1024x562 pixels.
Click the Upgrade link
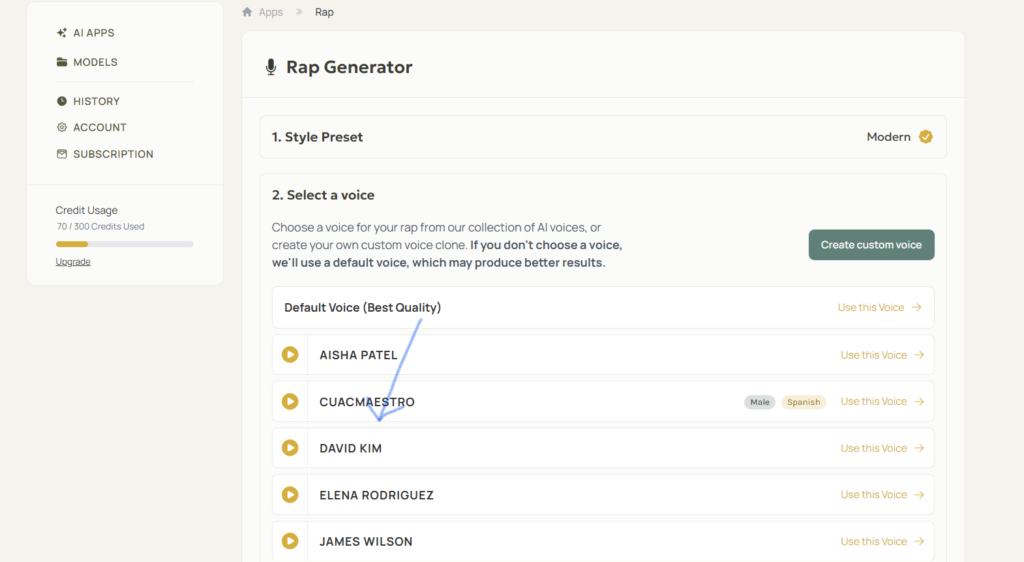[x=73, y=262]
